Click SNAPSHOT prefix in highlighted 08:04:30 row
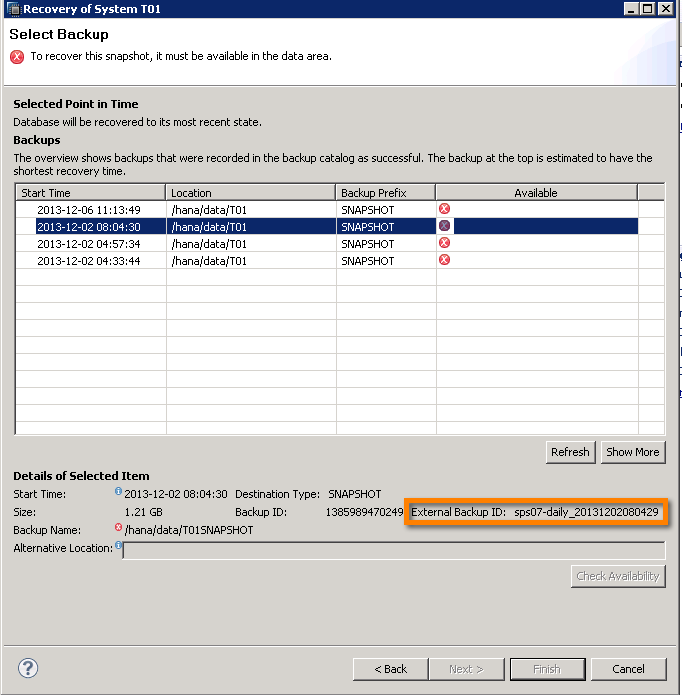This screenshot has width=682, height=695. click(x=367, y=227)
